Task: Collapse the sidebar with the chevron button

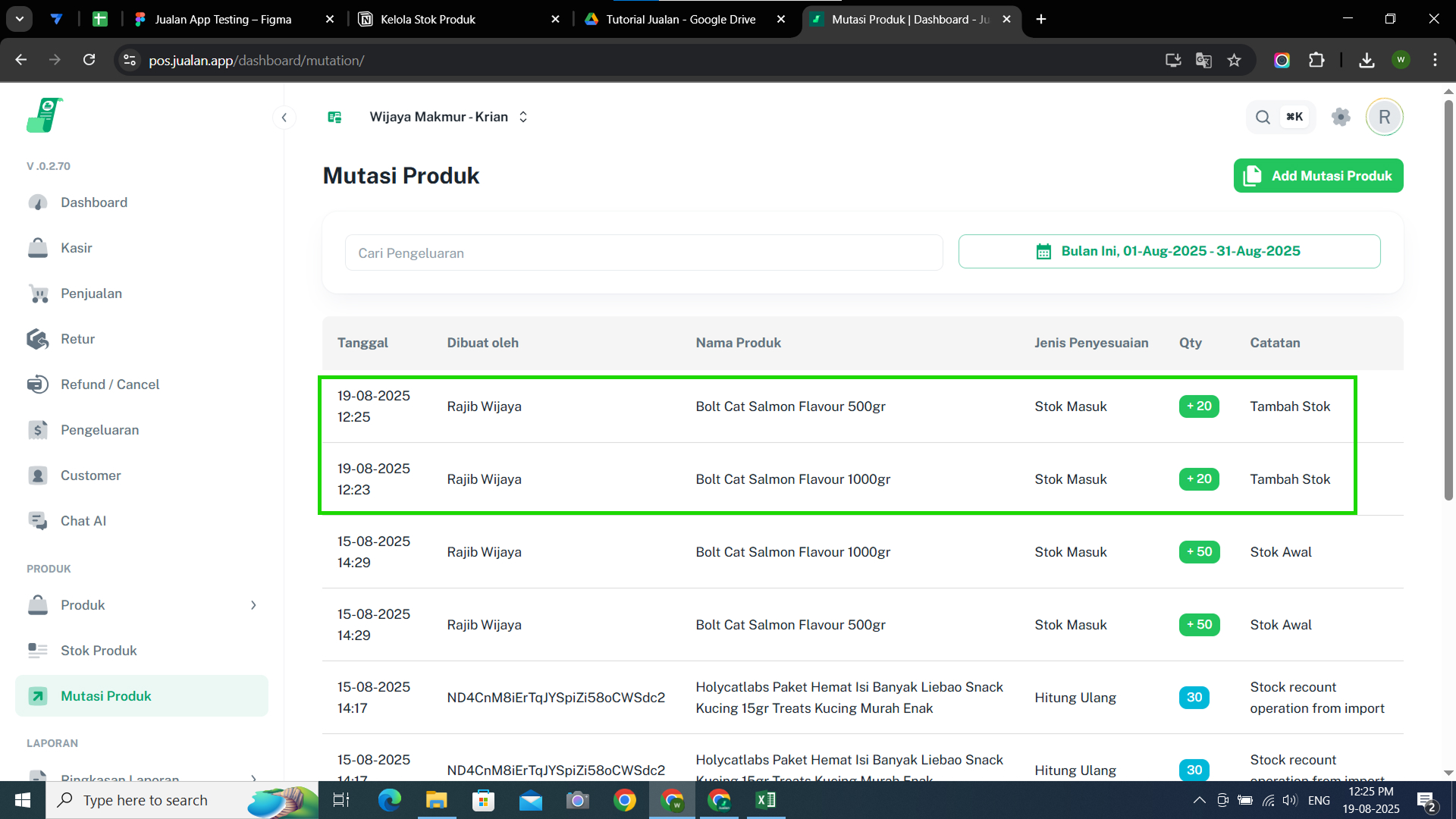Action: pos(284,117)
